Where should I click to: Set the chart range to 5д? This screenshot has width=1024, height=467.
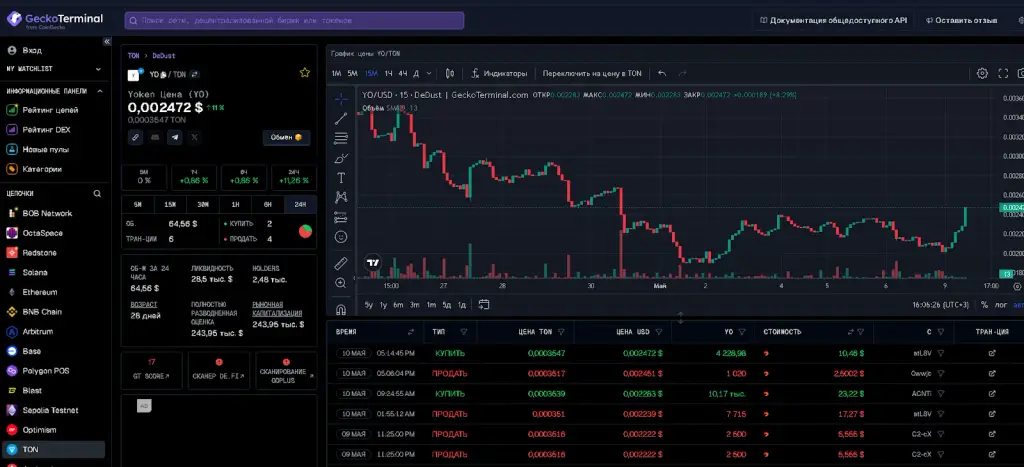pyautogui.click(x=447, y=304)
